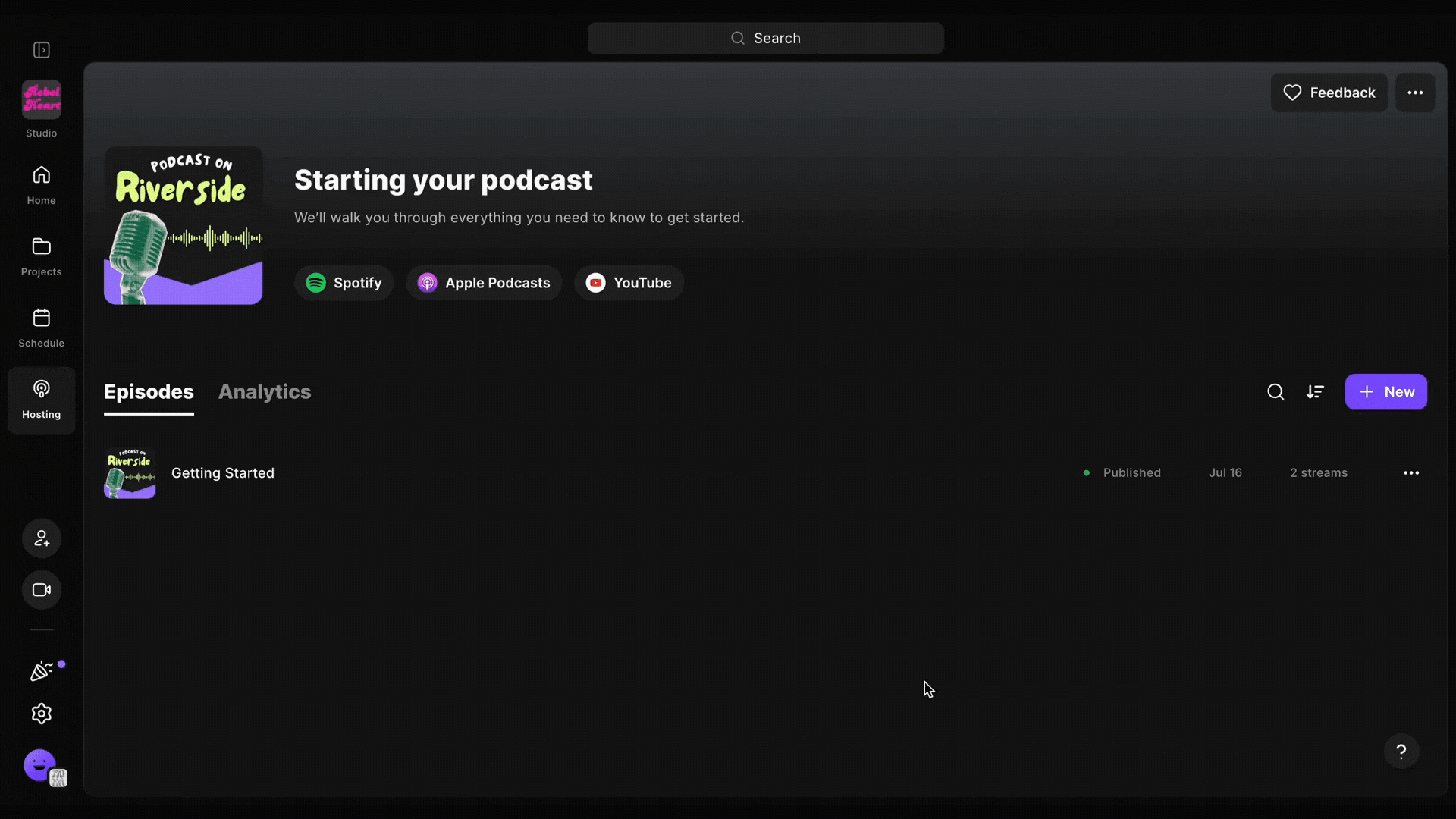
Task: Search episodes with magnifier icon
Action: 1276,392
